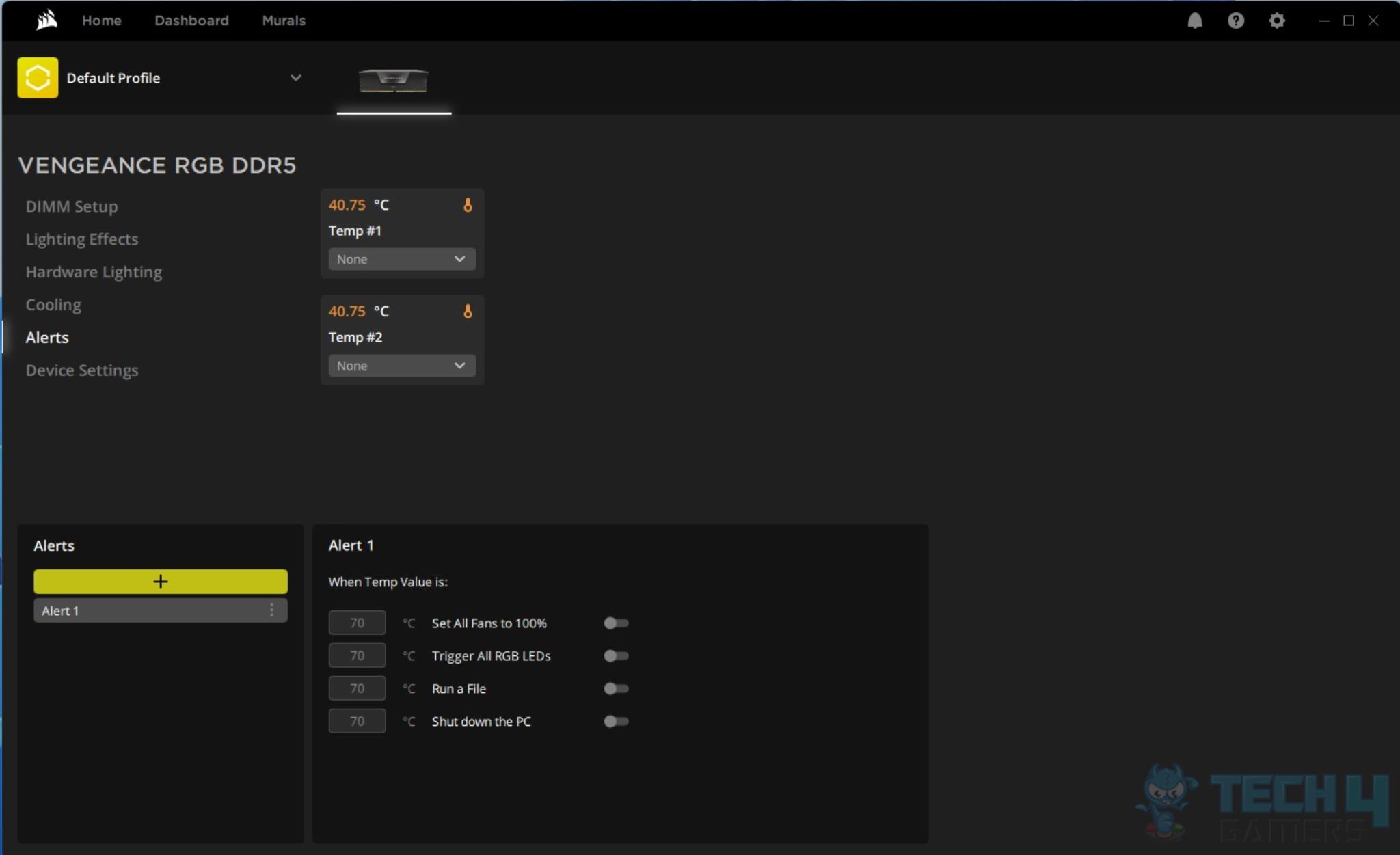This screenshot has width=1400, height=855.
Task: Enable the Trigger All RGB LEDs toggle
Action: point(616,656)
